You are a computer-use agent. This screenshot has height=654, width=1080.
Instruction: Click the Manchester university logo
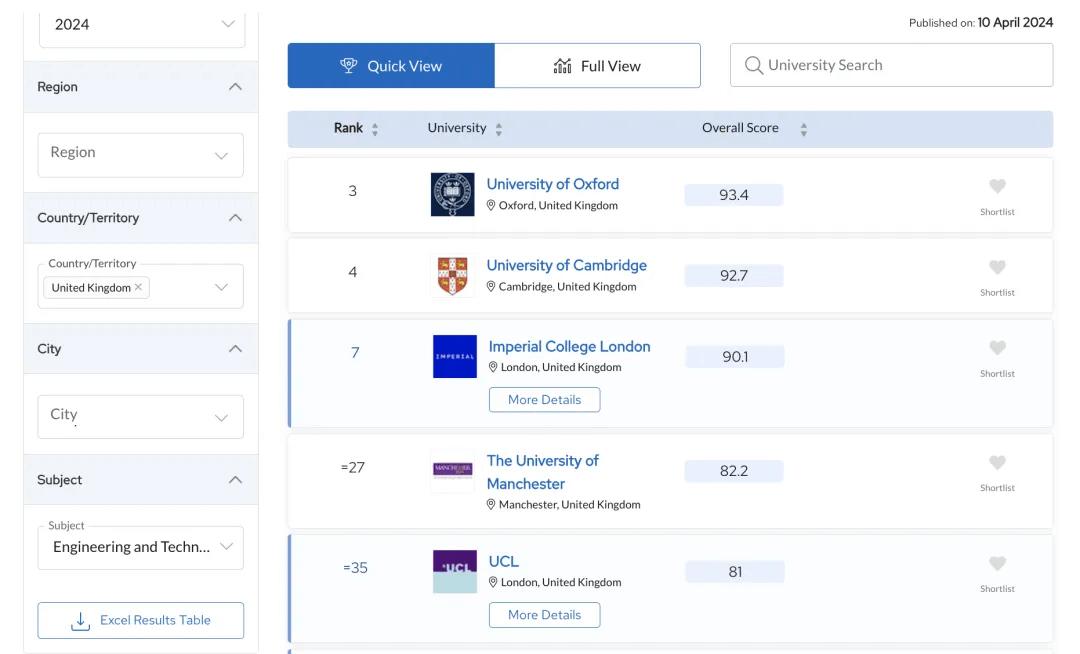point(453,470)
